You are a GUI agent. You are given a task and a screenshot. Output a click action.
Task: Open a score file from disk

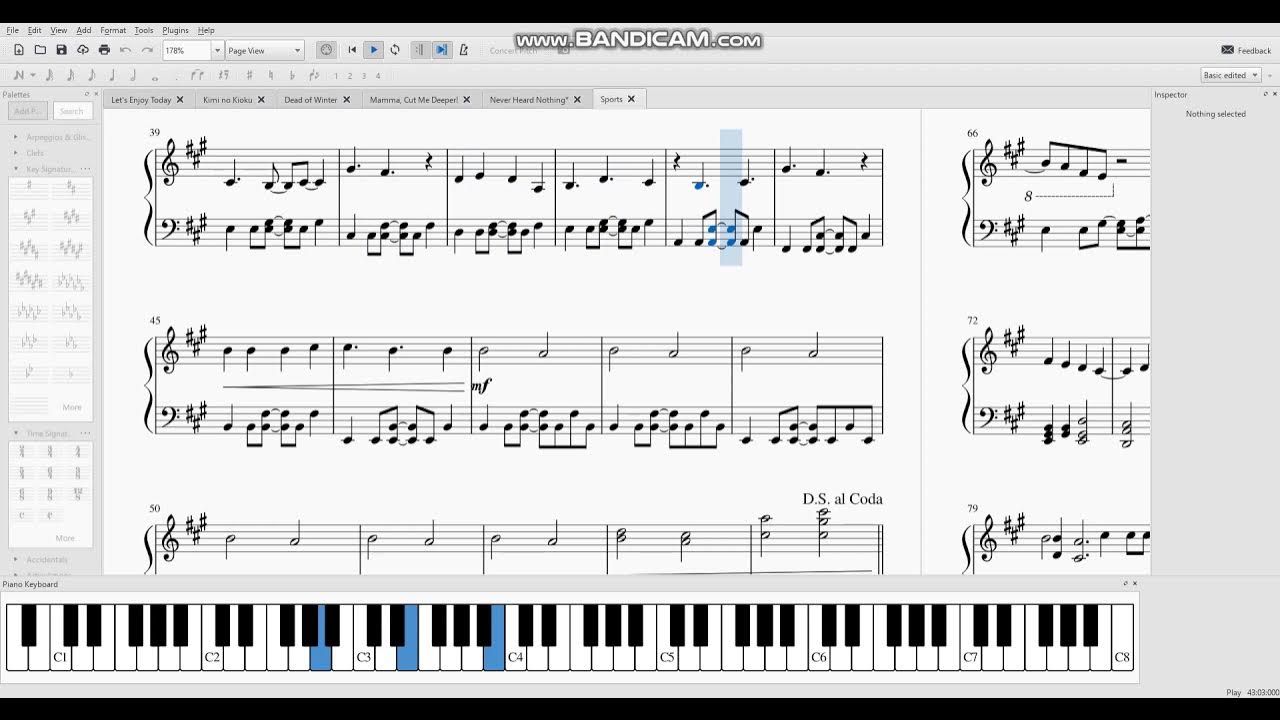coord(40,50)
